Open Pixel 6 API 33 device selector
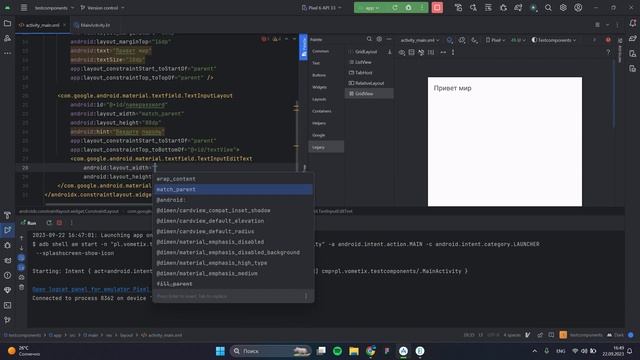This screenshot has height=360, width=640. [322, 8]
